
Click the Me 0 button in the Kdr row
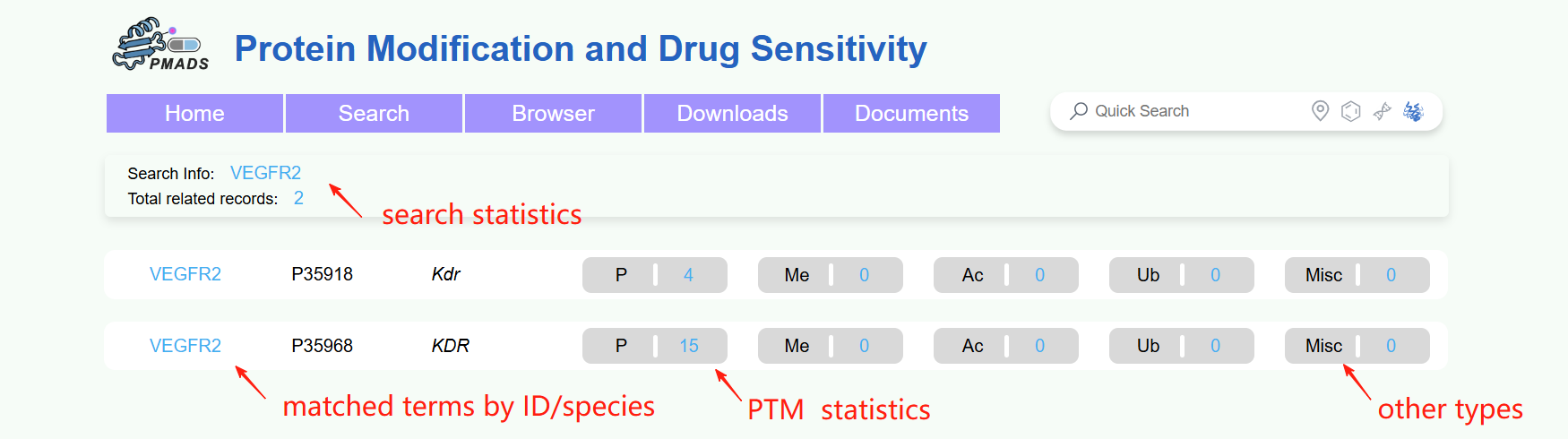[x=831, y=275]
